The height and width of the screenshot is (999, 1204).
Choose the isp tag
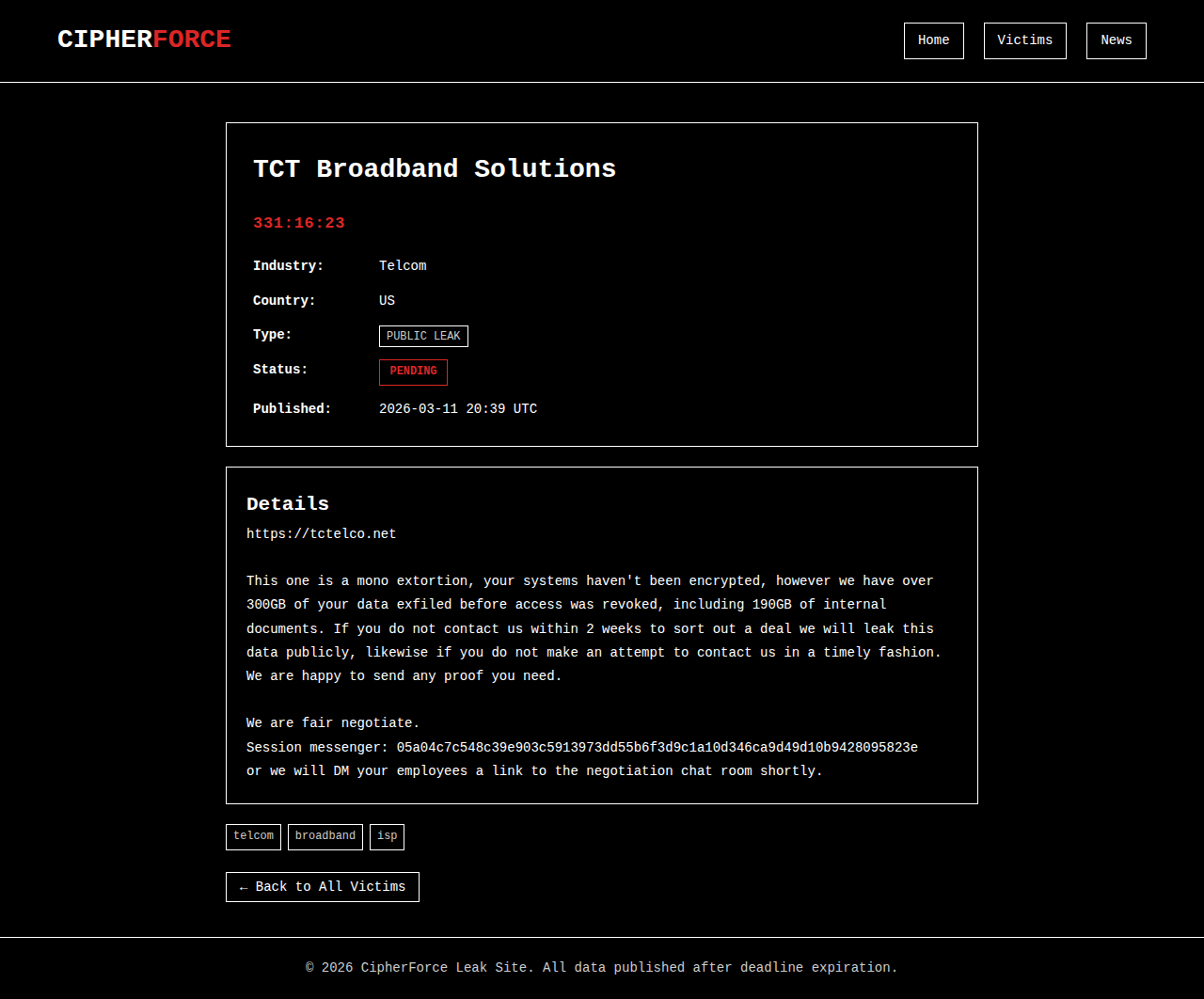[x=387, y=836]
